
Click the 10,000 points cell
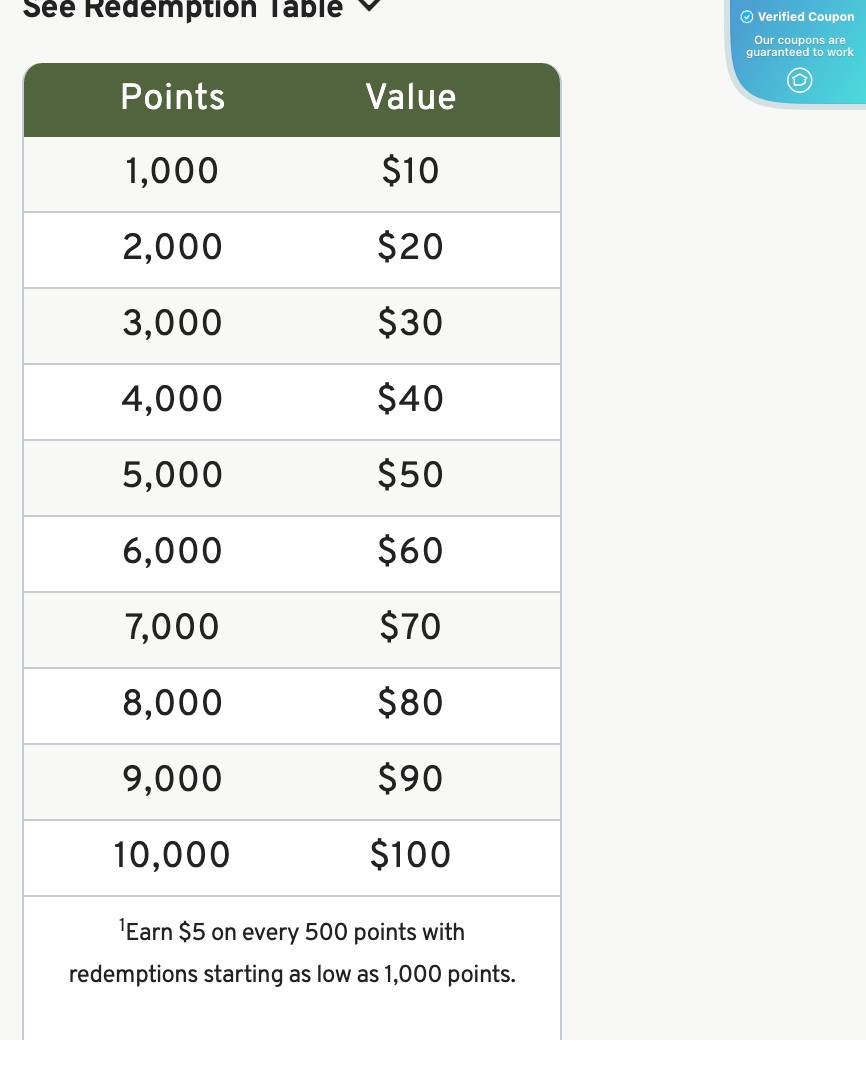tap(172, 856)
